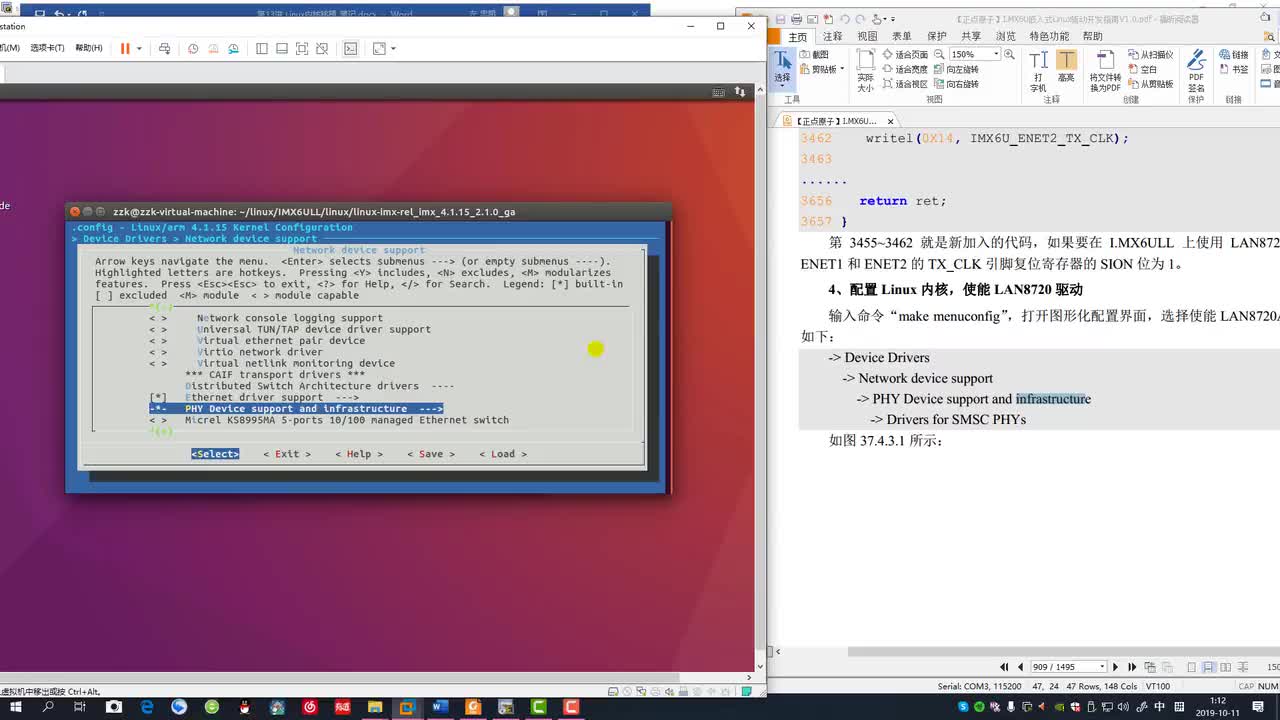The width and height of the screenshot is (1280, 720).
Task: Open VMware console view icon
Action: pyautogui.click(x=351, y=48)
